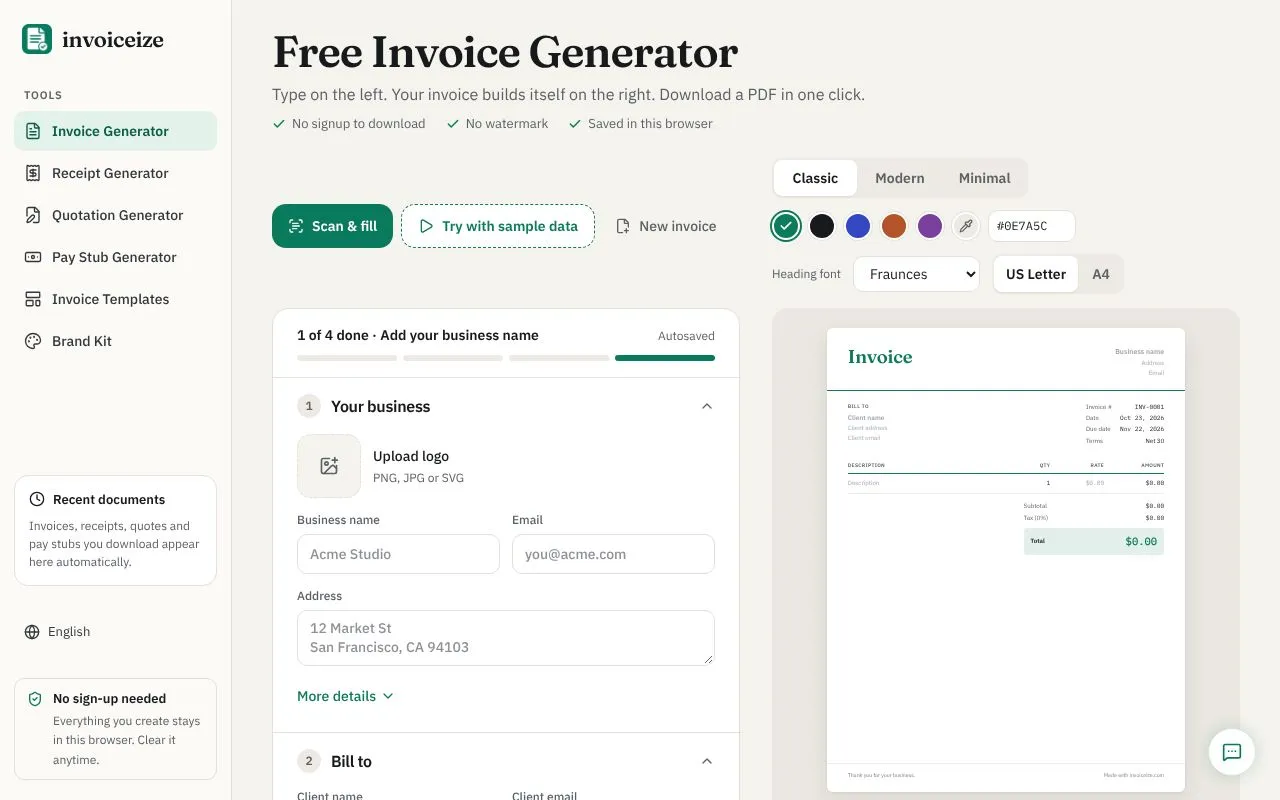
Task: Choose US Letter paper size
Action: 1036,274
